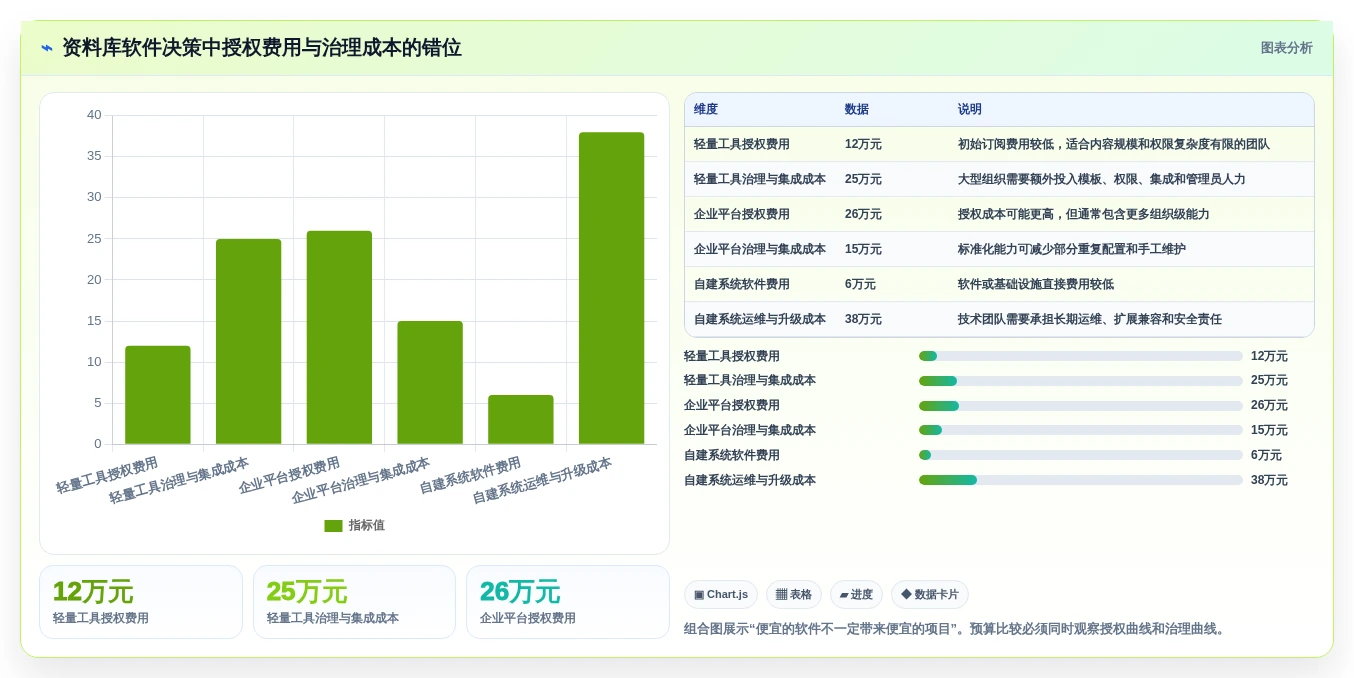The width and height of the screenshot is (1354, 678).
Task: Select the 表格 tag chip
Action: (x=794, y=594)
